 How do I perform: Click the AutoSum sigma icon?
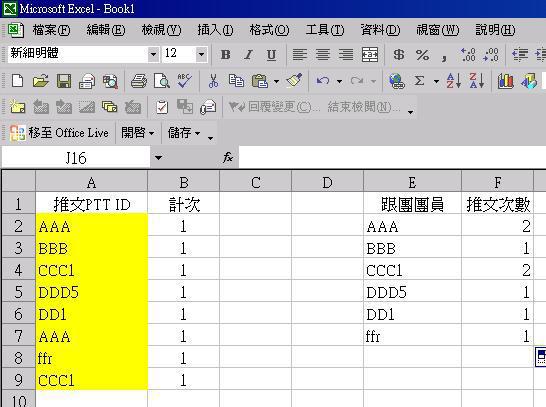pos(420,81)
